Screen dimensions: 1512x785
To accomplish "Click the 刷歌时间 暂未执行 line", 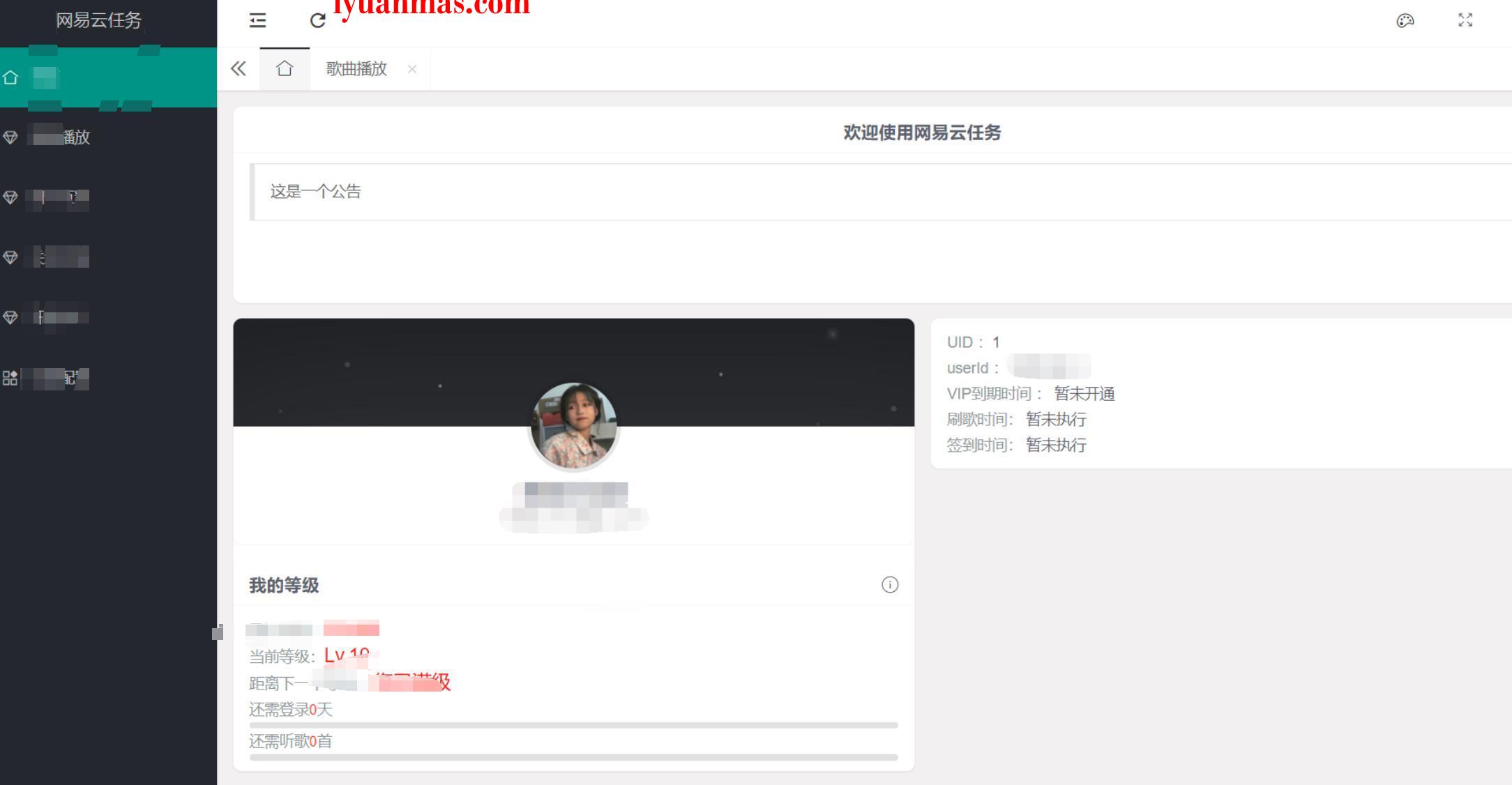I will click(1017, 420).
